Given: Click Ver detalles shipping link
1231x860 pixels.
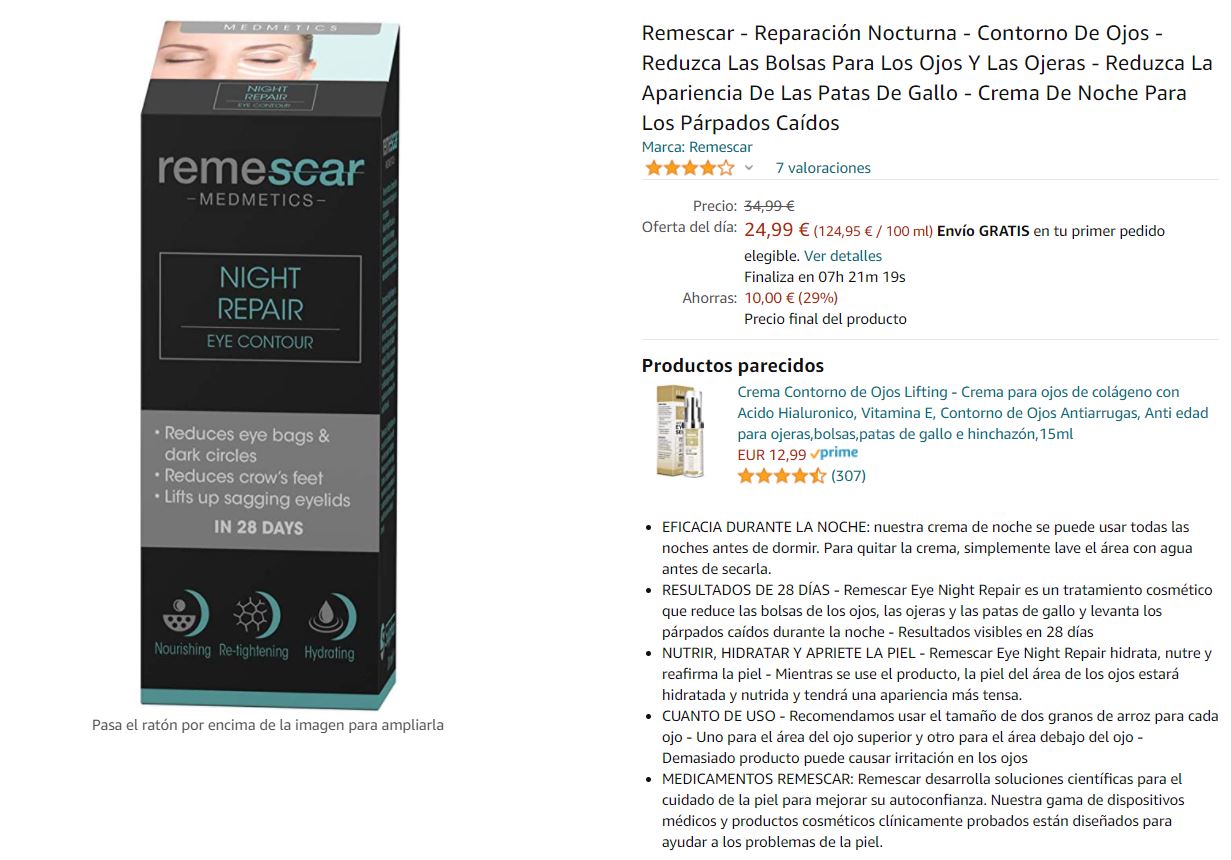Looking at the screenshot, I should point(843,256).
